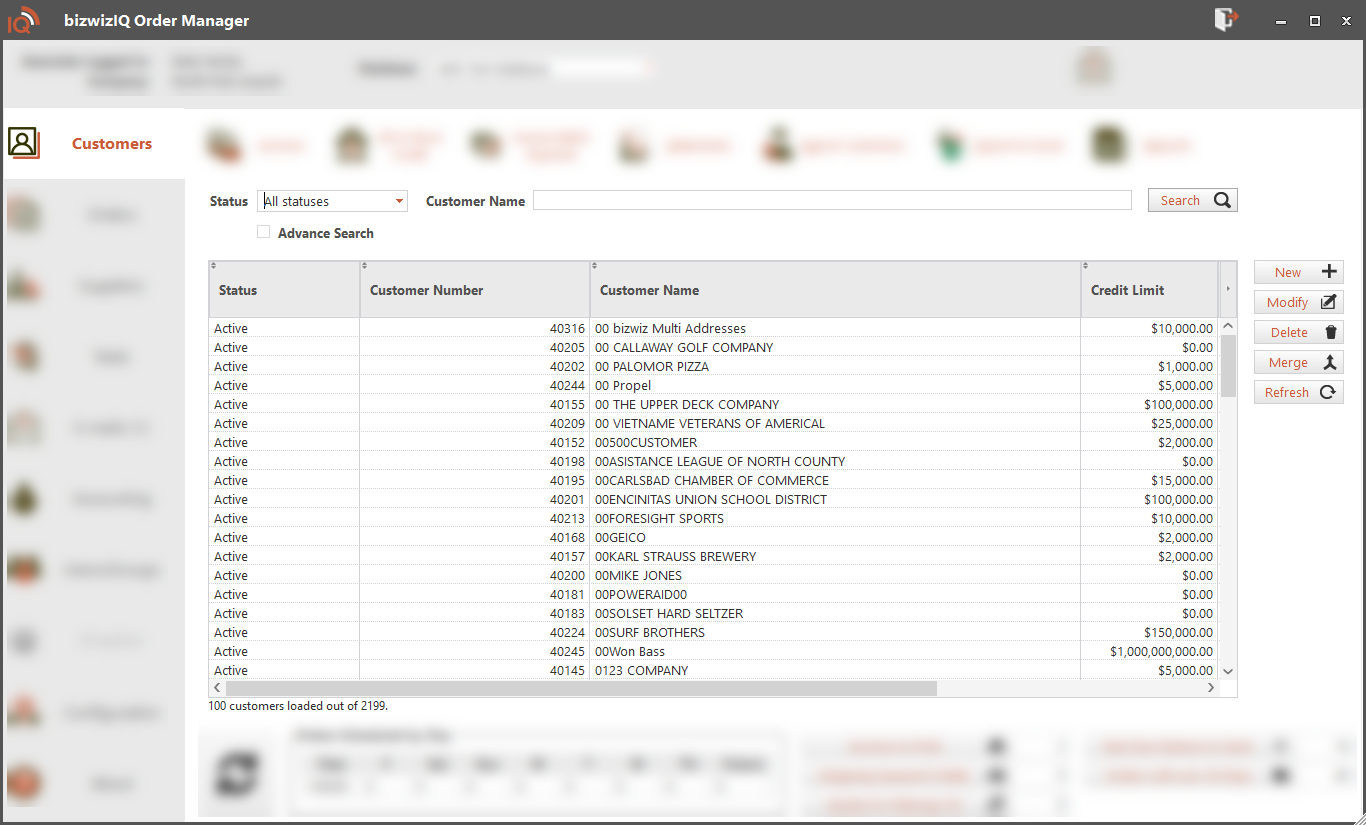The width and height of the screenshot is (1366, 825).
Task: Expand hidden columns arrow beside Credit Limit
Action: pos(1228,289)
